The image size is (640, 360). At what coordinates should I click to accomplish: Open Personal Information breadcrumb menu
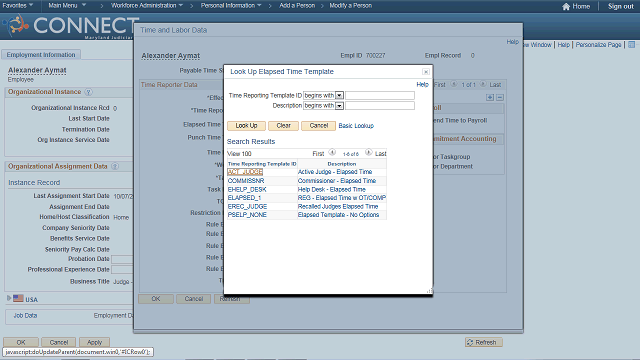click(x=231, y=6)
